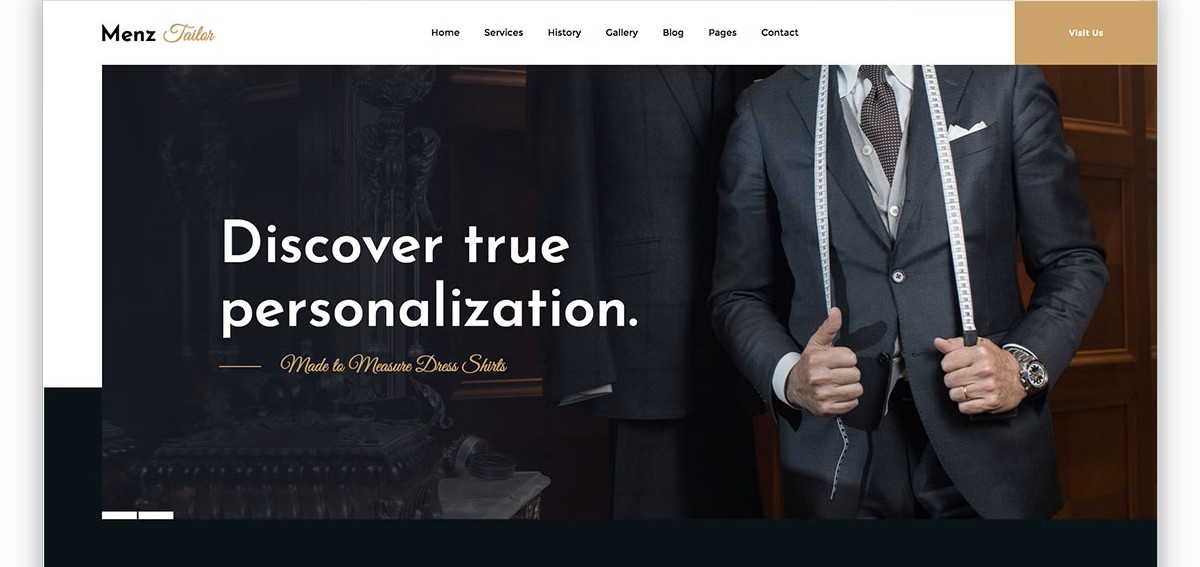Go to the Services page

click(x=503, y=33)
